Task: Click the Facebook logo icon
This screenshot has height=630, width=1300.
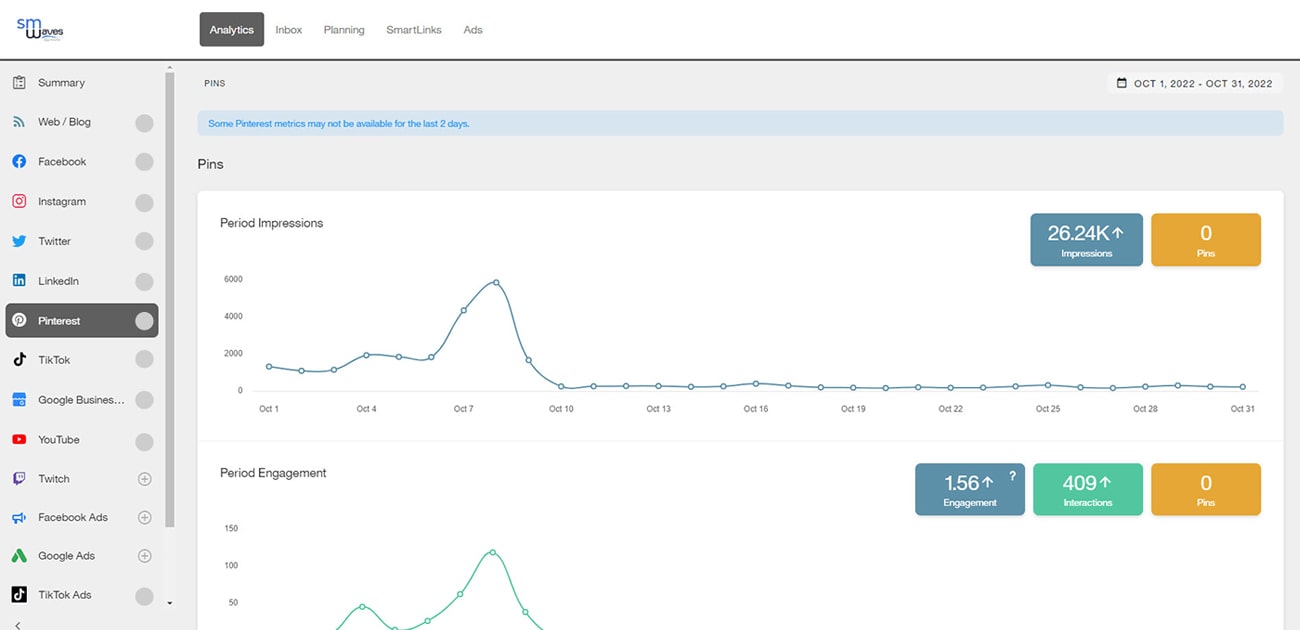Action: tap(19, 162)
